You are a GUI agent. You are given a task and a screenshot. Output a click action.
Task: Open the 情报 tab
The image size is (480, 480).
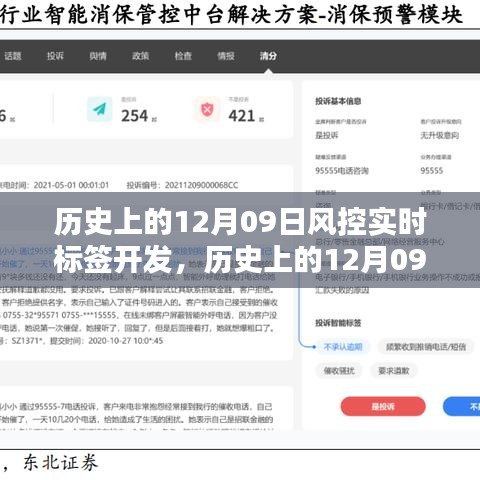pos(226,56)
